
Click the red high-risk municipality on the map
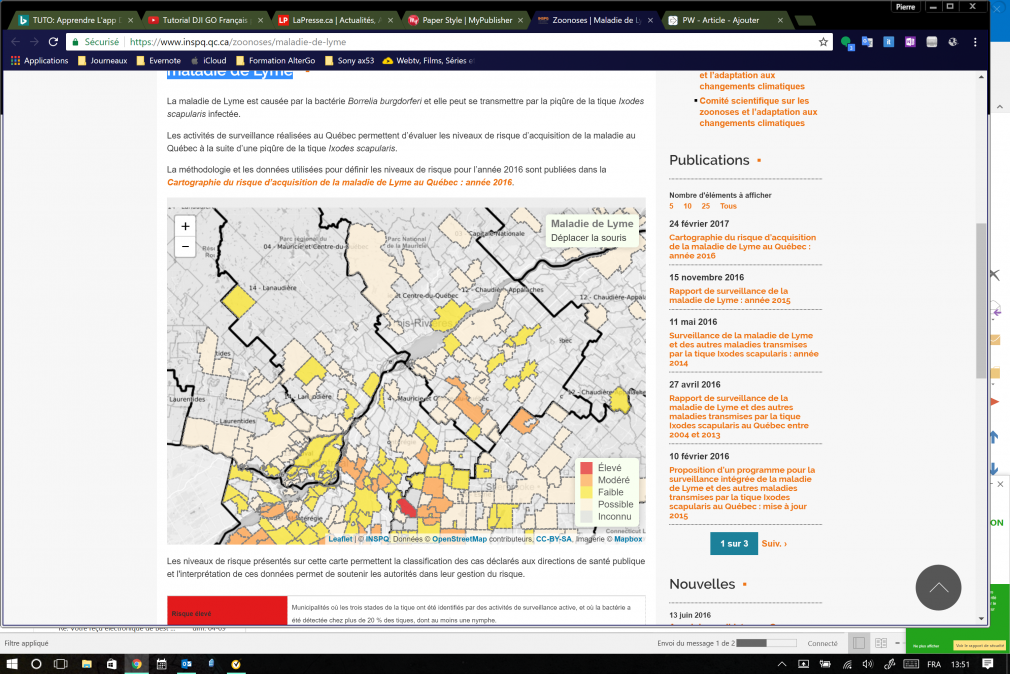tap(406, 507)
